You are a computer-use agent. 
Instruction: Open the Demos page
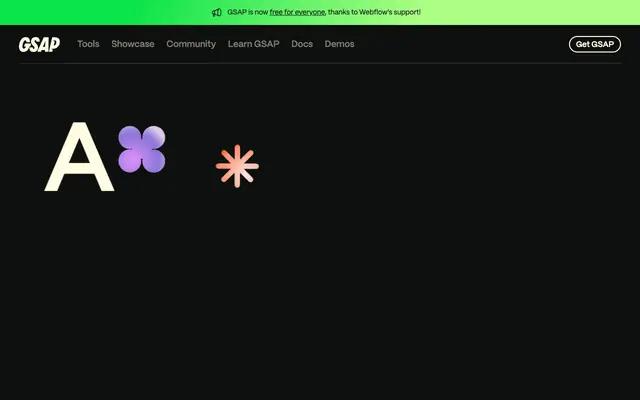(339, 44)
